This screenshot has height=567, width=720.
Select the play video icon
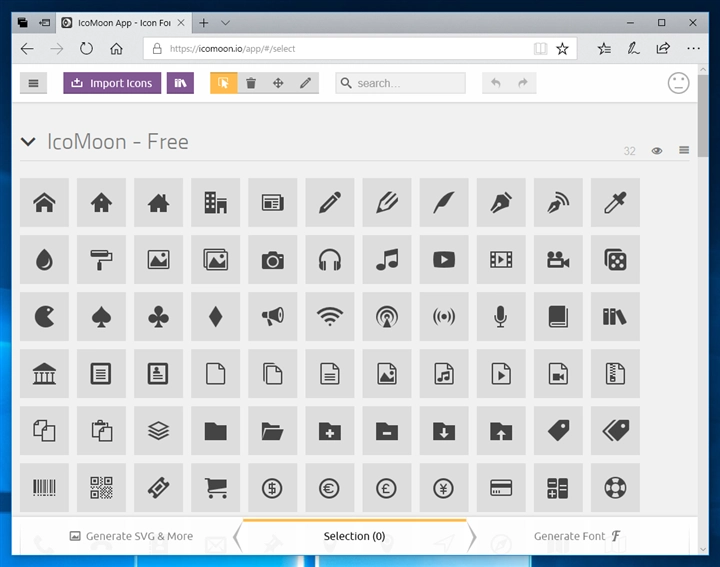[444, 259]
